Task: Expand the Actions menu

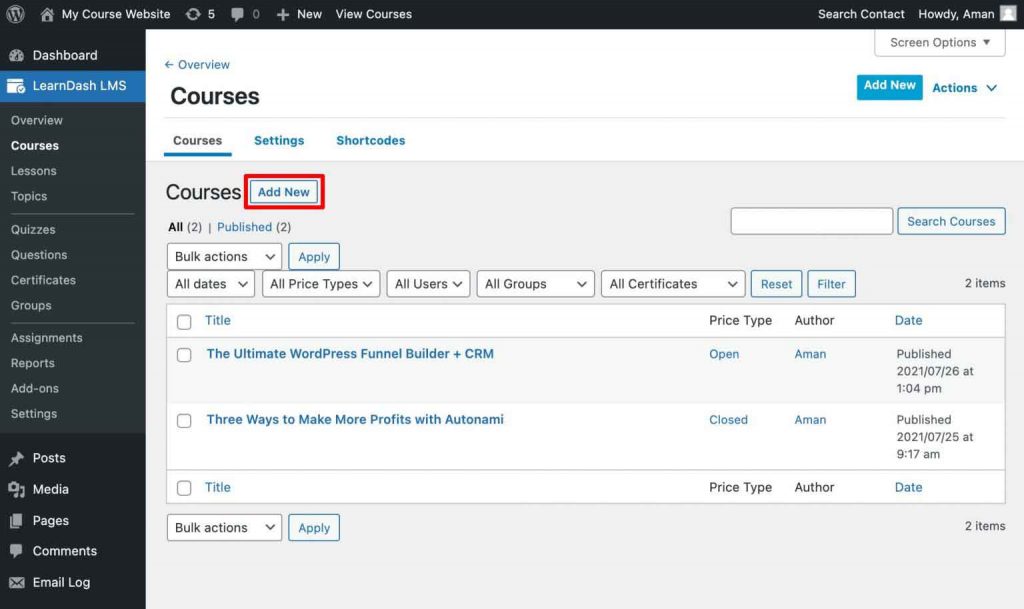Action: (x=965, y=87)
